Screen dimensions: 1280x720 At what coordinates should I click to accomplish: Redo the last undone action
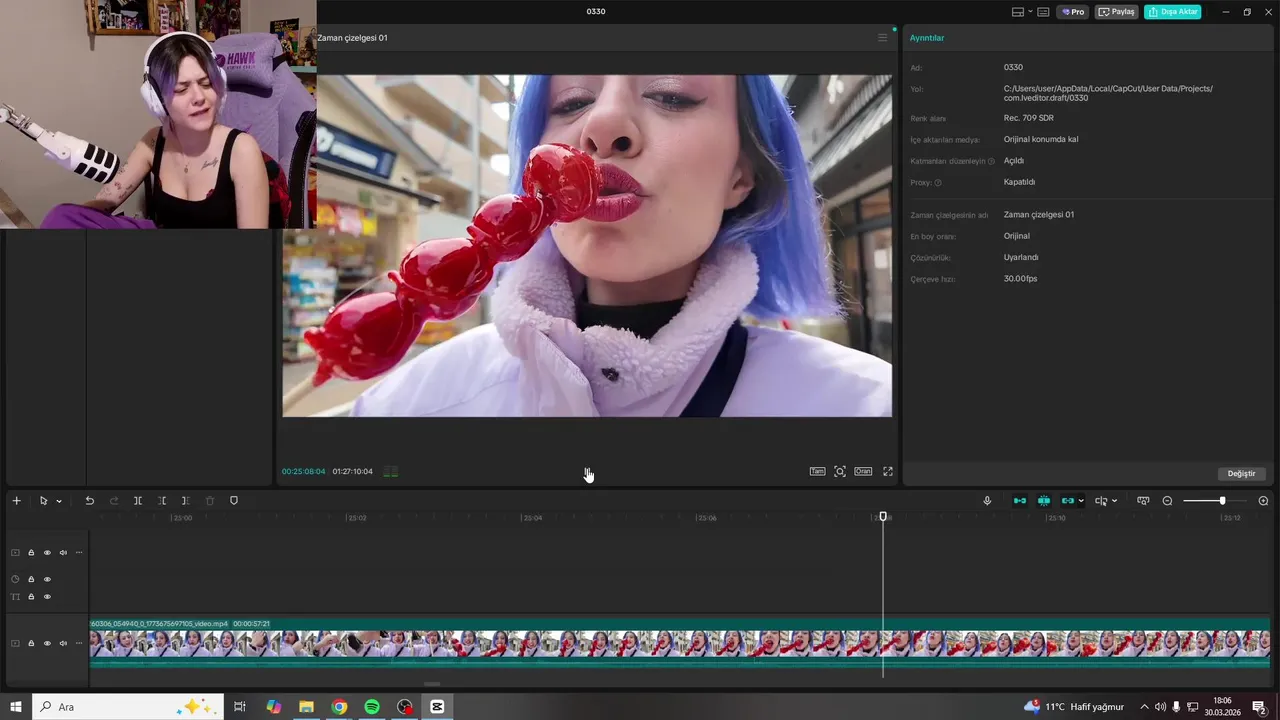[113, 501]
